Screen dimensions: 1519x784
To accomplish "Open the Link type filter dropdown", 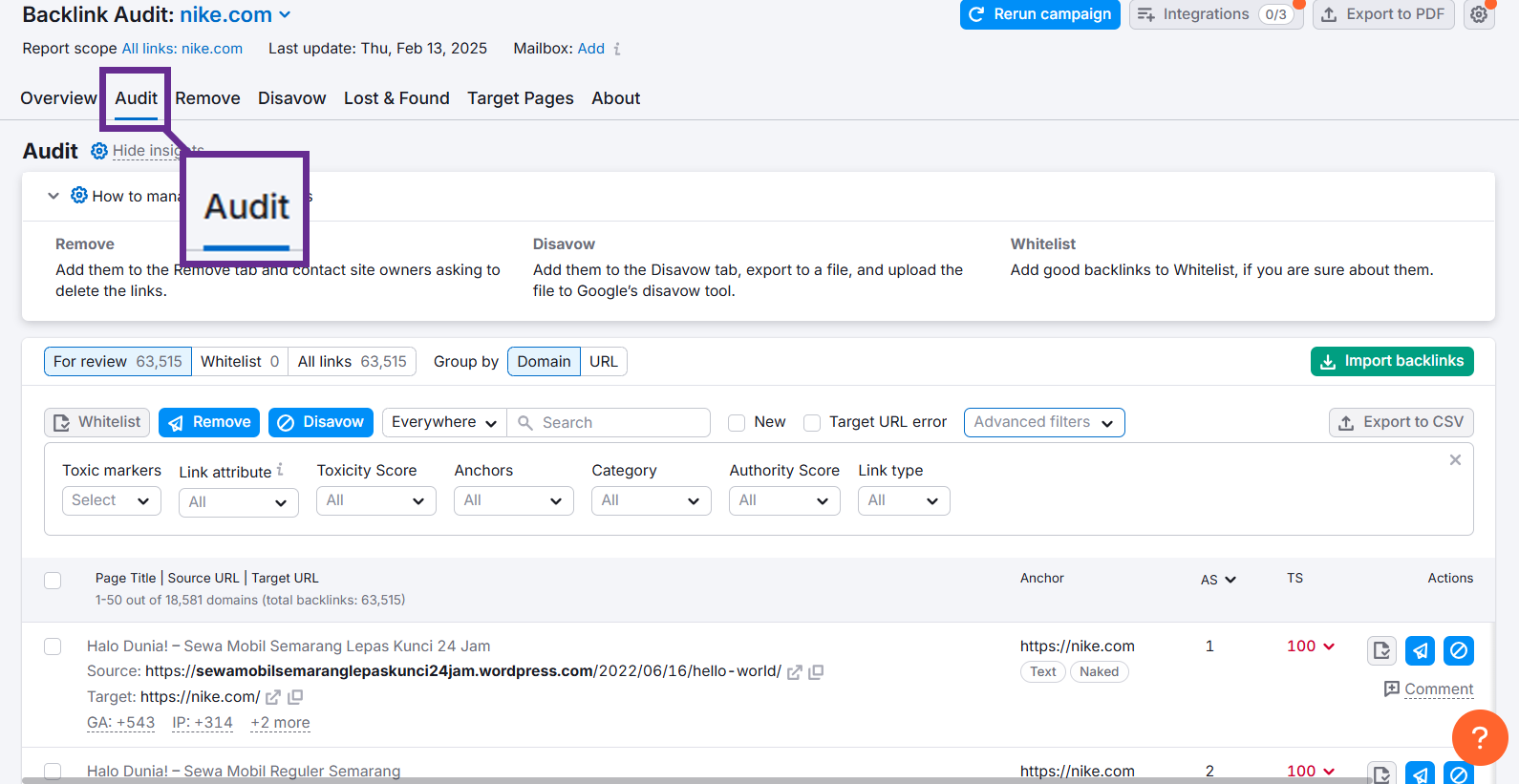I will [x=904, y=500].
